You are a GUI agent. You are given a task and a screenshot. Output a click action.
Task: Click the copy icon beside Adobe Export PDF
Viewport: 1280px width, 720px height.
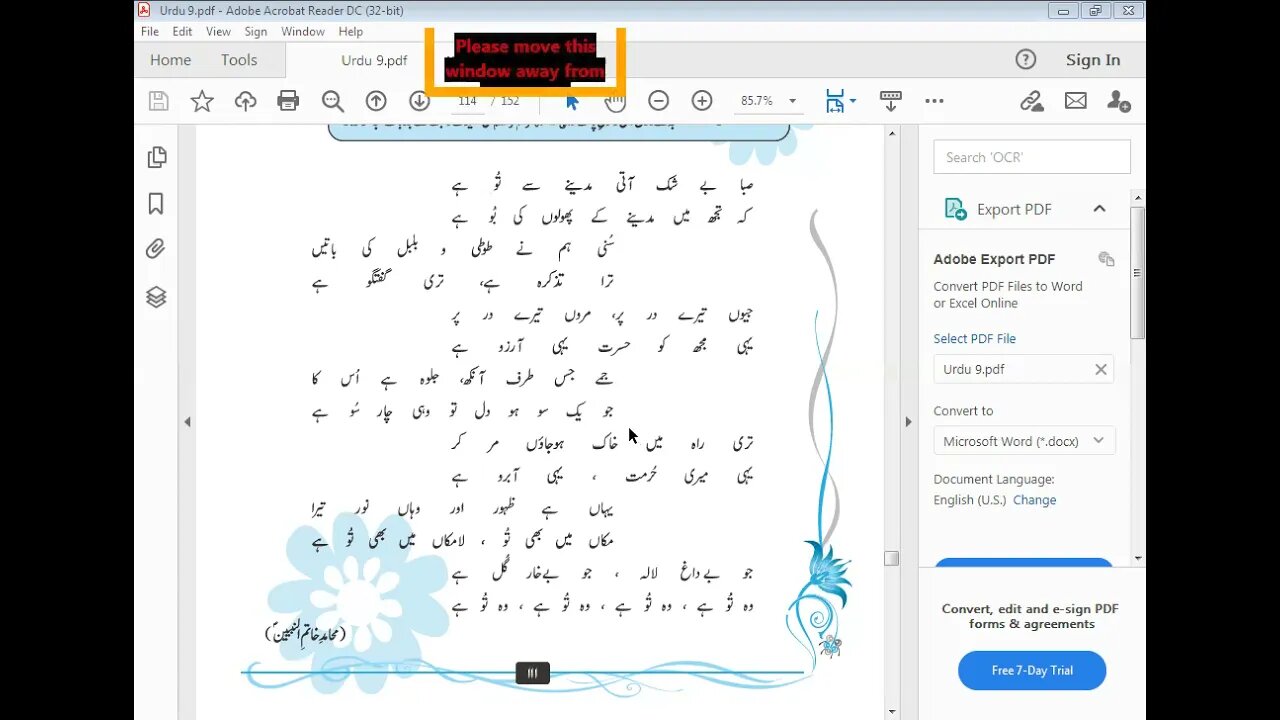(1106, 259)
